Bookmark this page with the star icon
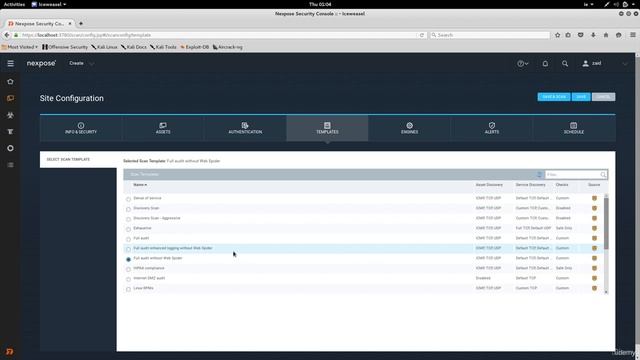The width and height of the screenshot is (640, 360). pyautogui.click(x=558, y=35)
